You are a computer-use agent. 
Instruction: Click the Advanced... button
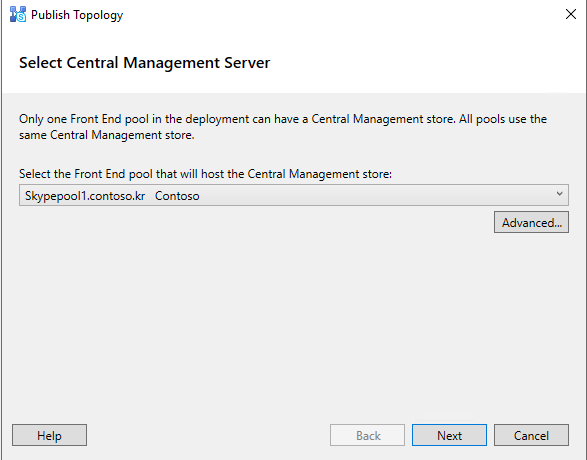(x=531, y=222)
